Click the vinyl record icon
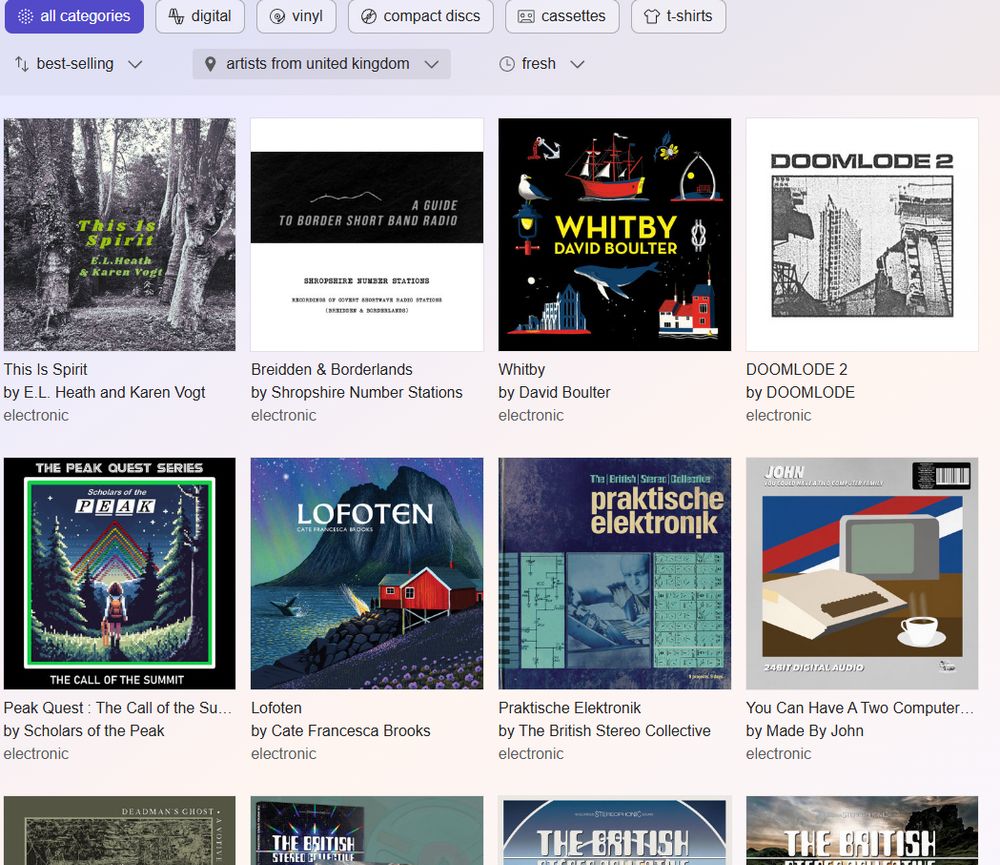 [277, 17]
